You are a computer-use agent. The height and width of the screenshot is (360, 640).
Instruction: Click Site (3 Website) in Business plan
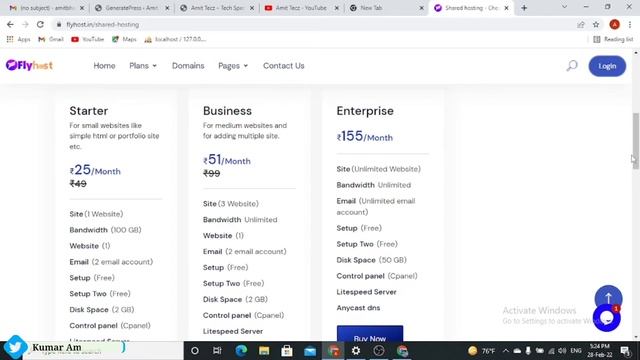point(231,203)
